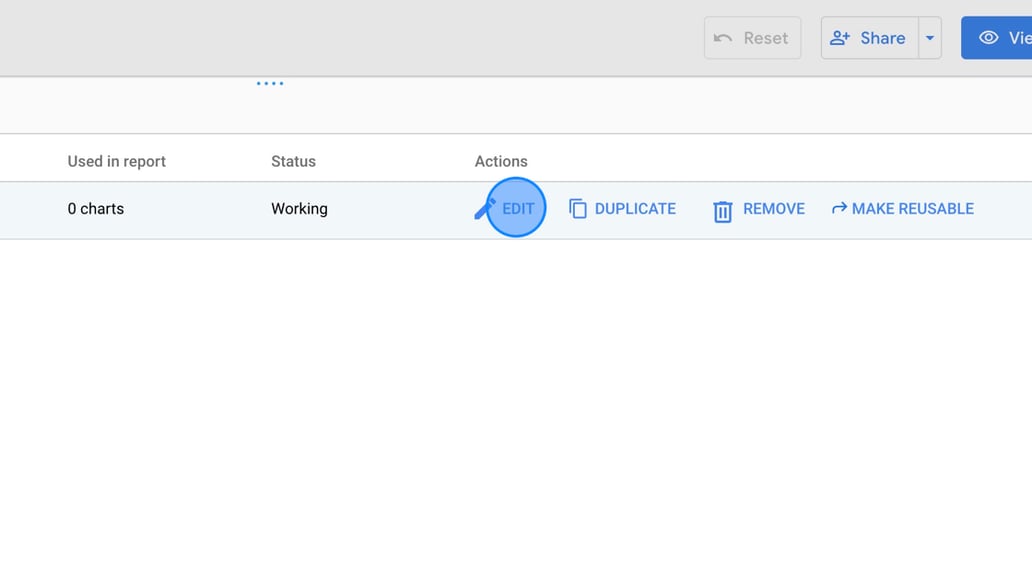
Task: Click the share arrow icon beside MAKE REUSABLE
Action: coord(838,208)
